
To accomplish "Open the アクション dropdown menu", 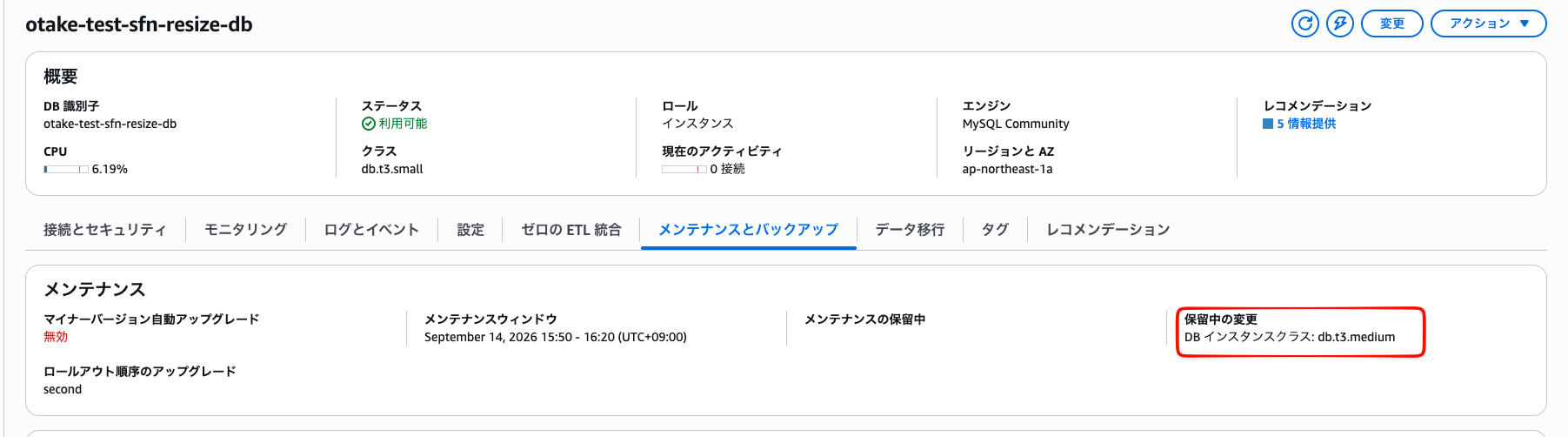I will pyautogui.click(x=1488, y=24).
